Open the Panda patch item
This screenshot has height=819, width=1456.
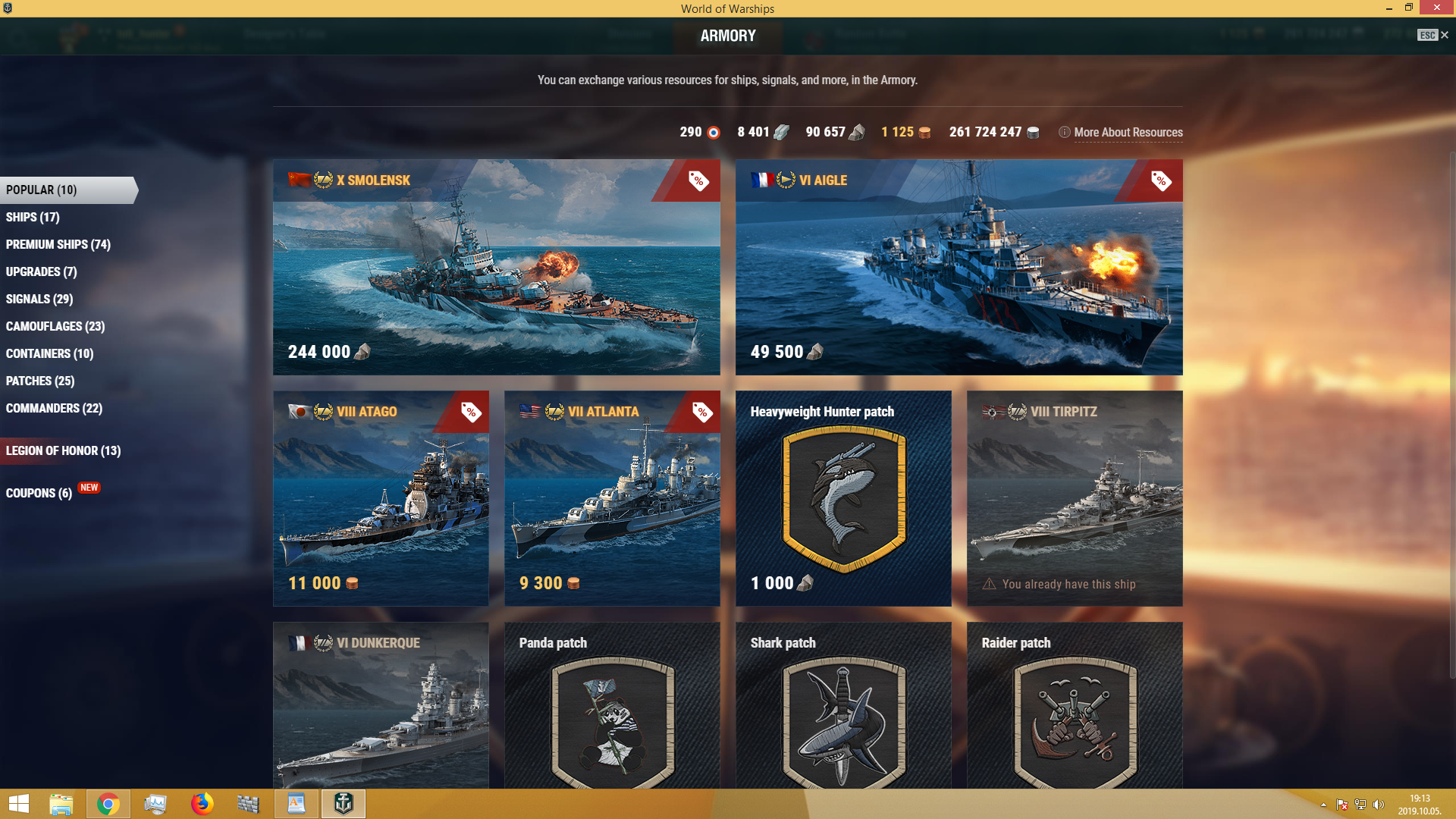(612, 705)
